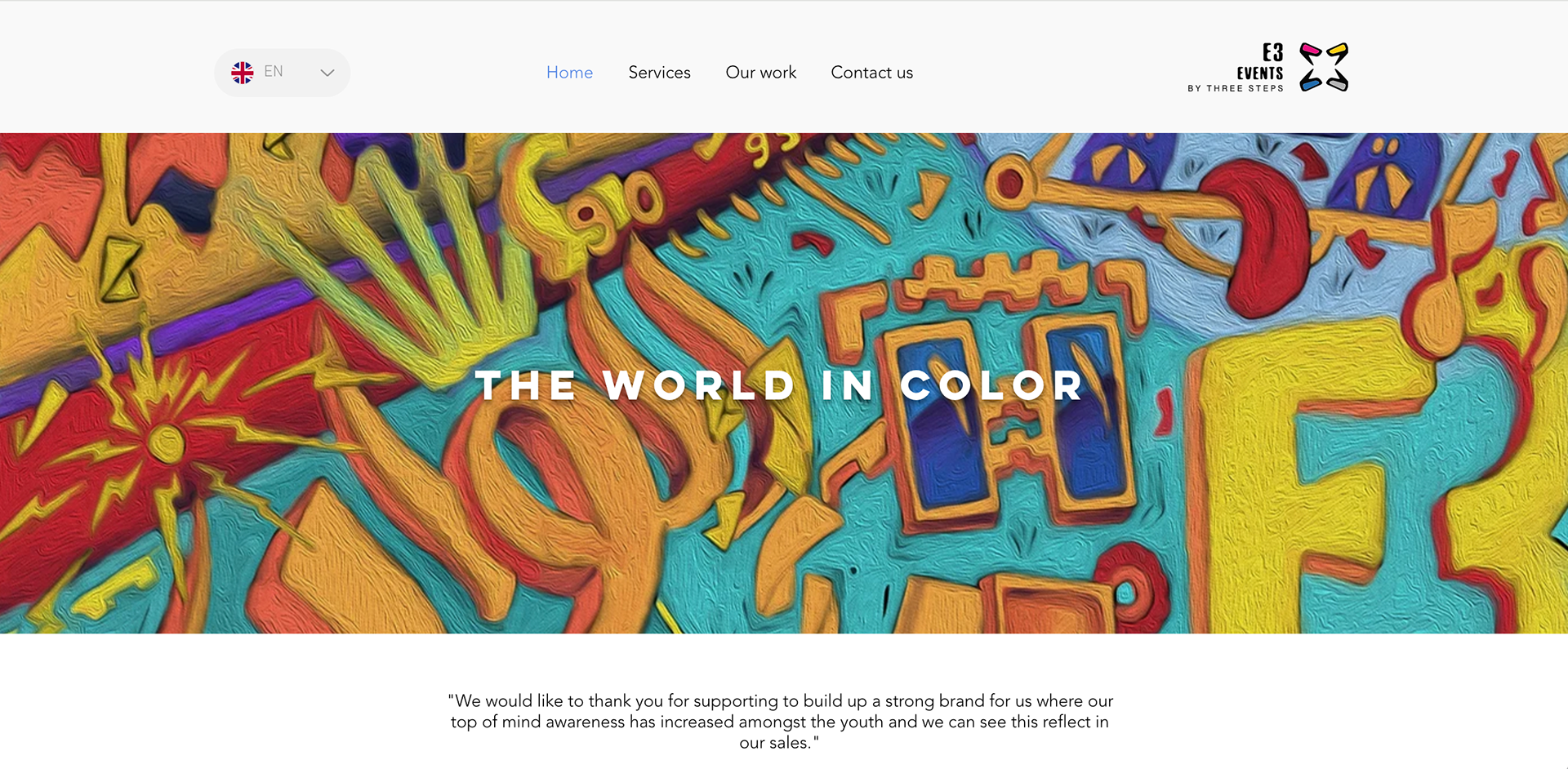Screen dimensions: 1568x769
Task: Go to the Home page
Action: (569, 73)
